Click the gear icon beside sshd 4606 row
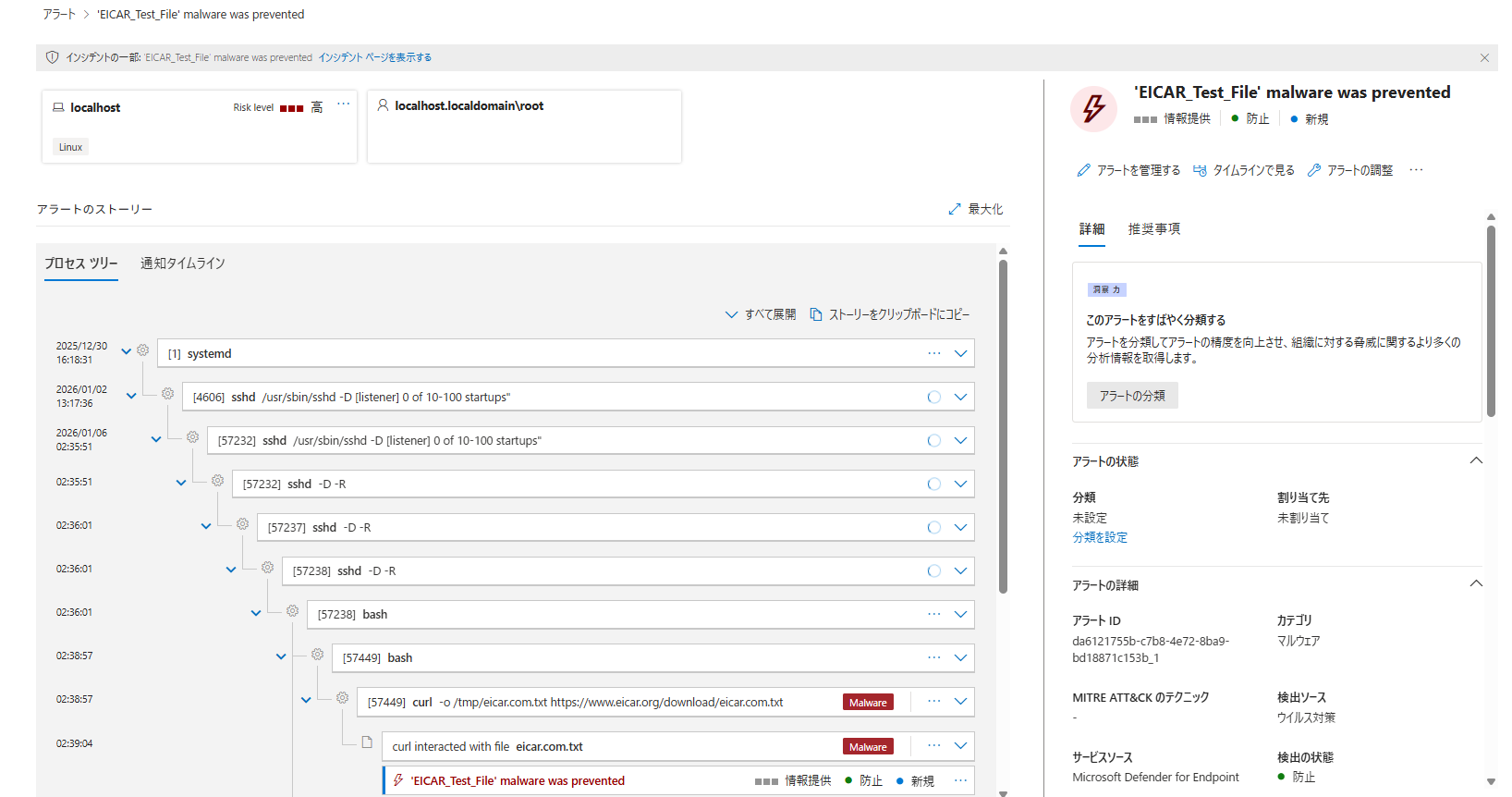 pos(167,394)
